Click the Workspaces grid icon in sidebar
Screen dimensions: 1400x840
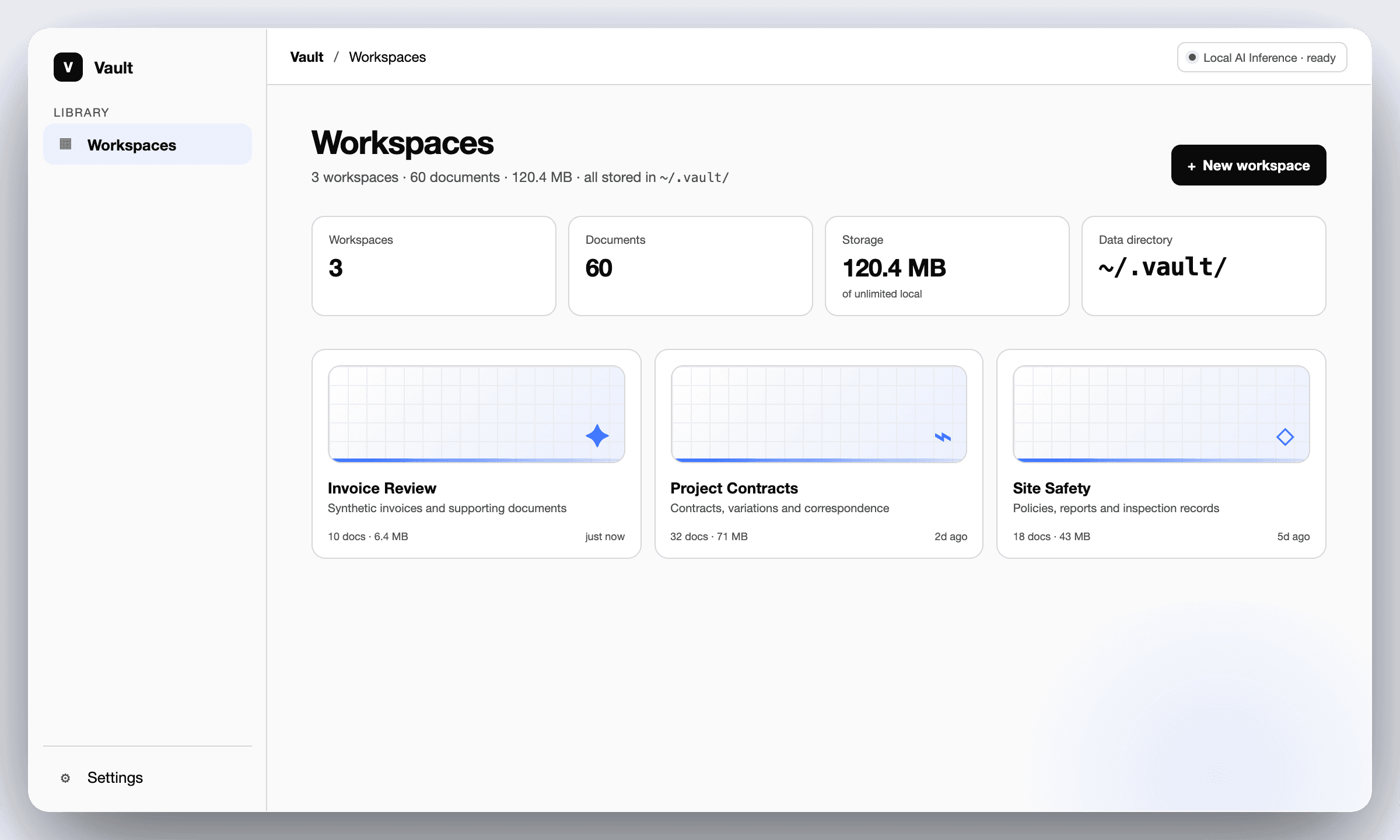pos(66,144)
